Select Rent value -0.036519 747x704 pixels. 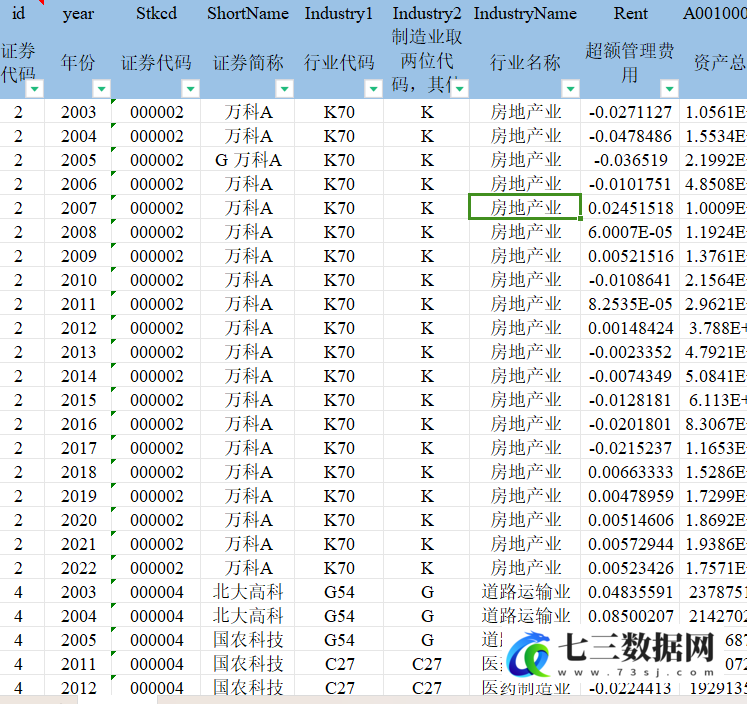click(x=630, y=160)
